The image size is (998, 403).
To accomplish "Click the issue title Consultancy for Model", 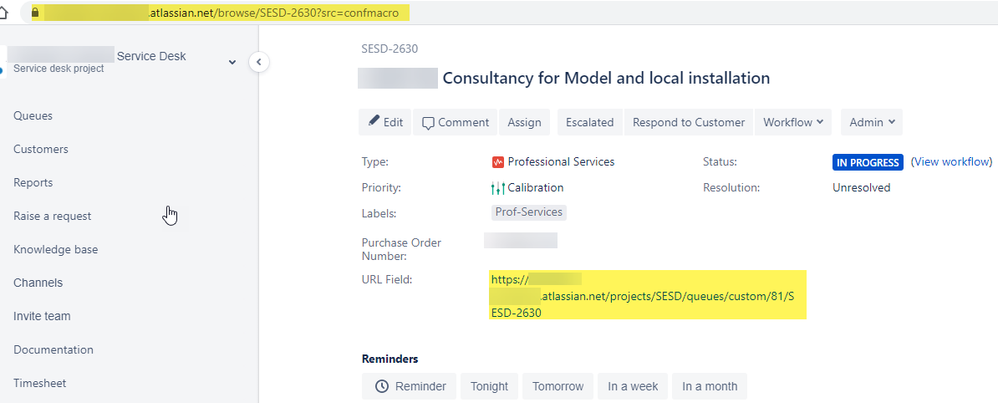I will [606, 78].
